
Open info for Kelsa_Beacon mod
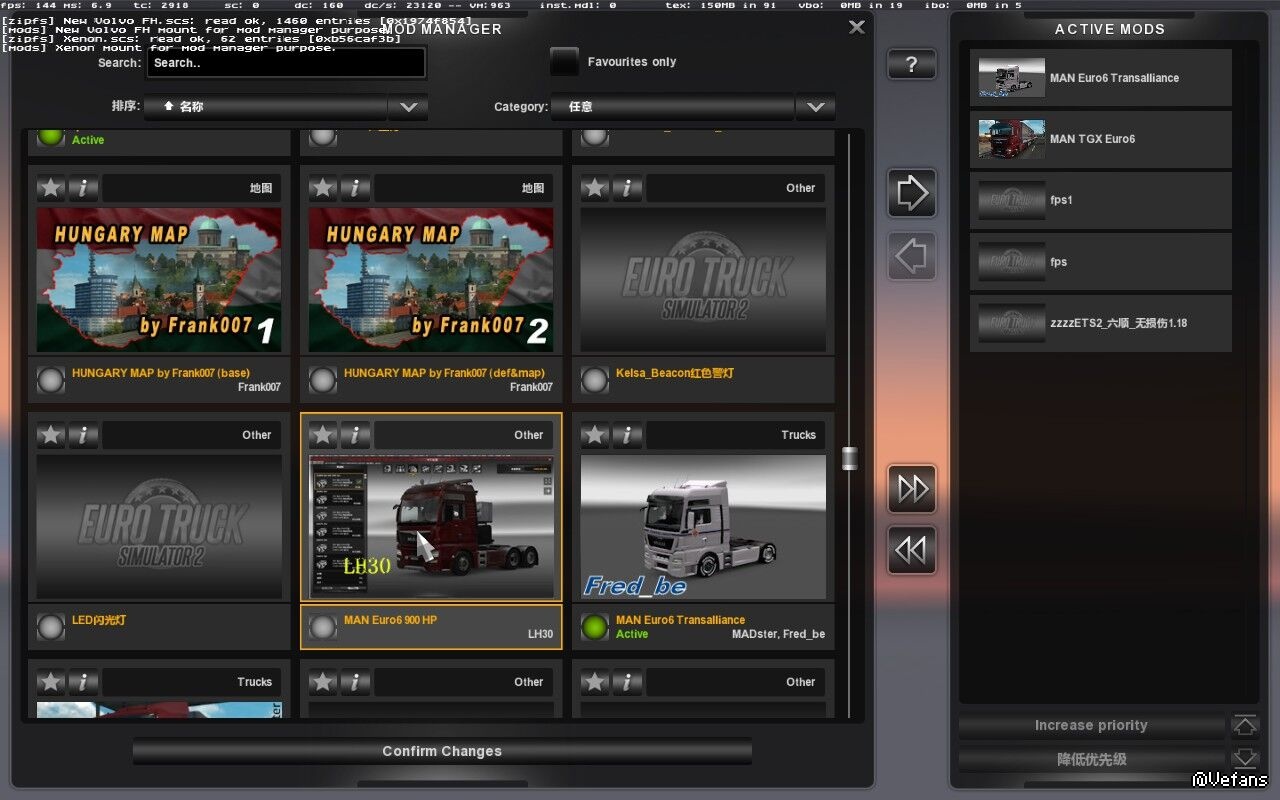tap(627, 188)
